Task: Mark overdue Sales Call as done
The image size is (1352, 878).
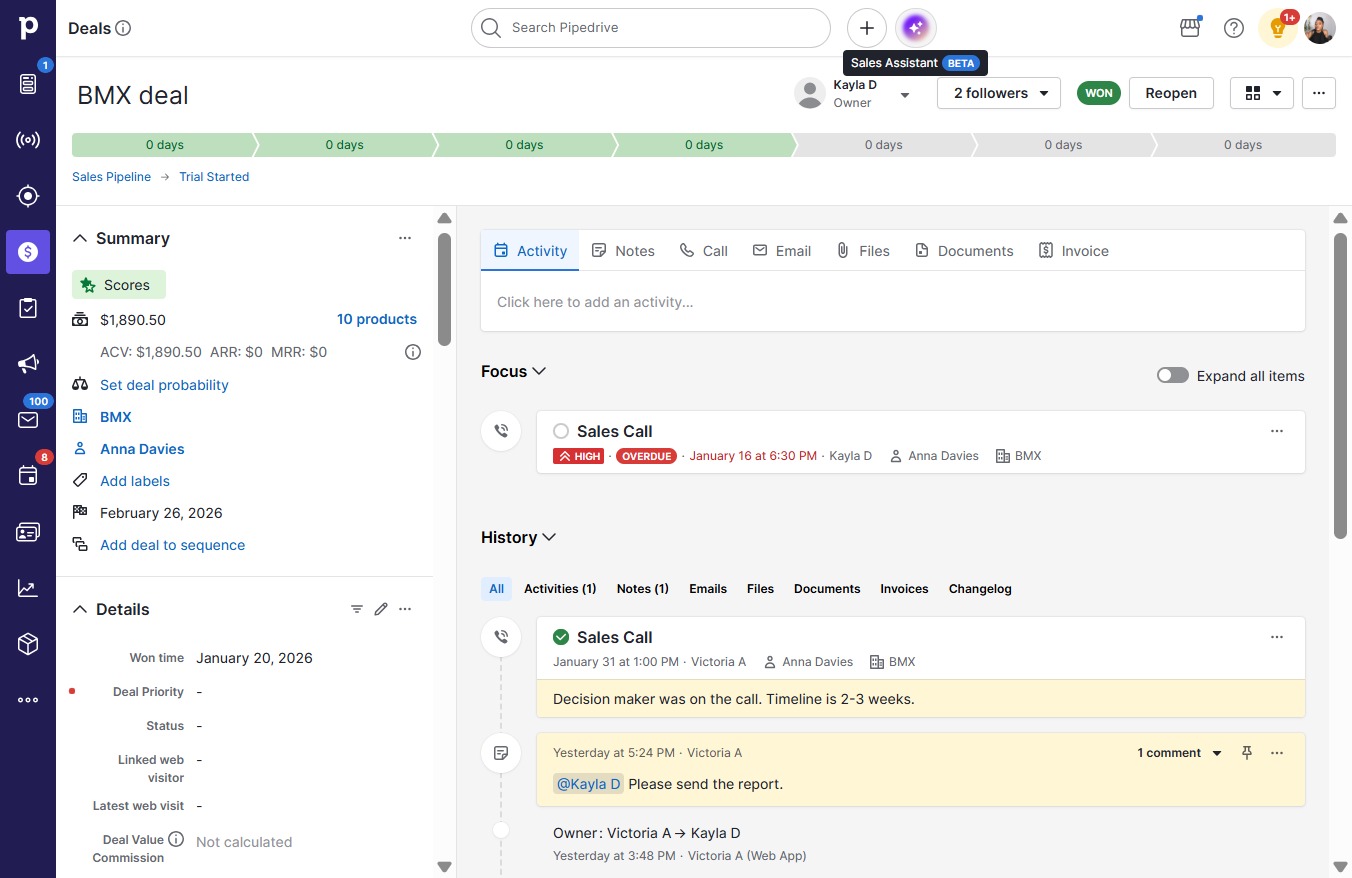Action: [561, 431]
